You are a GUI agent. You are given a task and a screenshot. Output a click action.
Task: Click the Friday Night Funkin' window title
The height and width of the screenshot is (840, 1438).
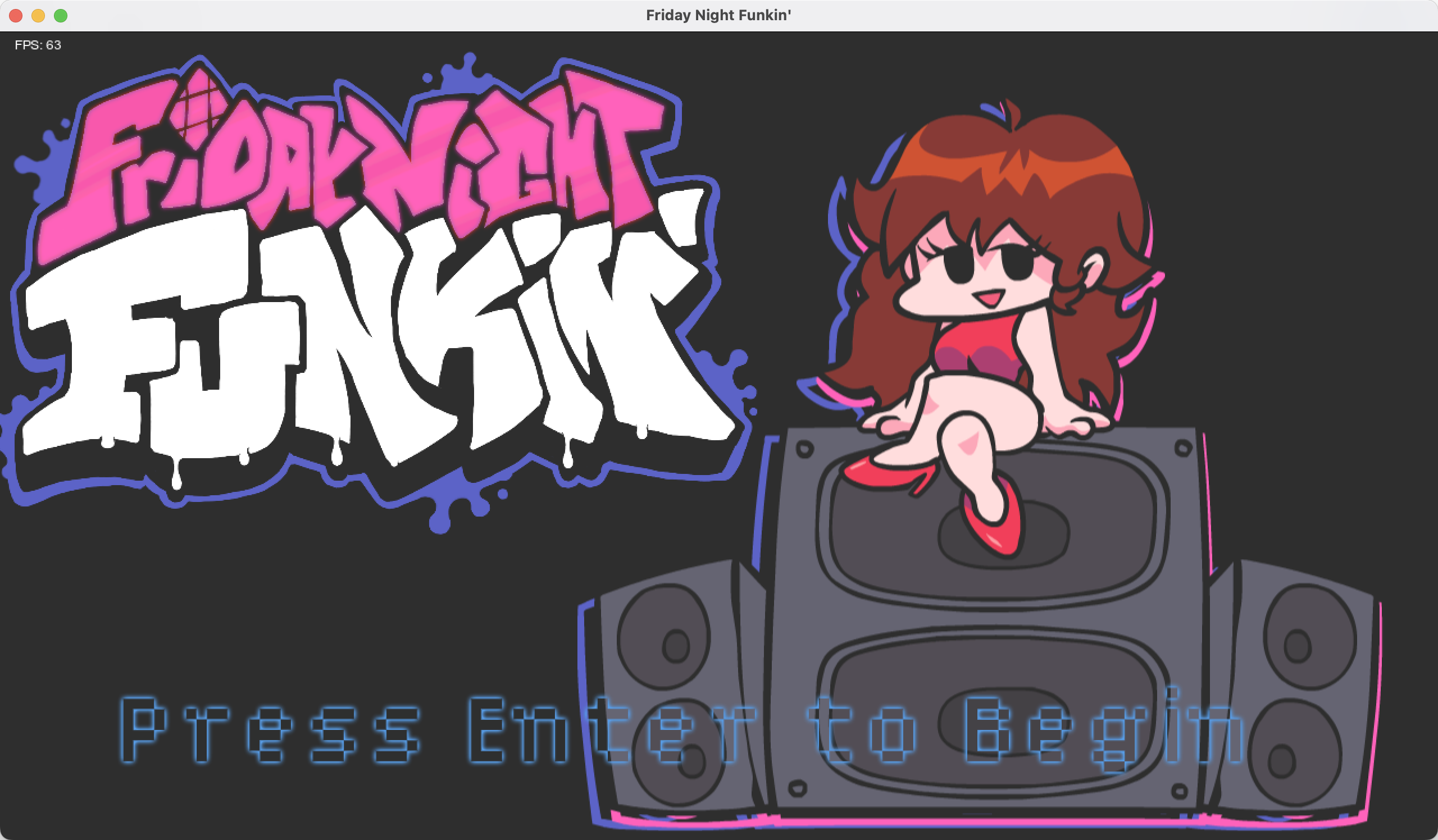tap(718, 15)
